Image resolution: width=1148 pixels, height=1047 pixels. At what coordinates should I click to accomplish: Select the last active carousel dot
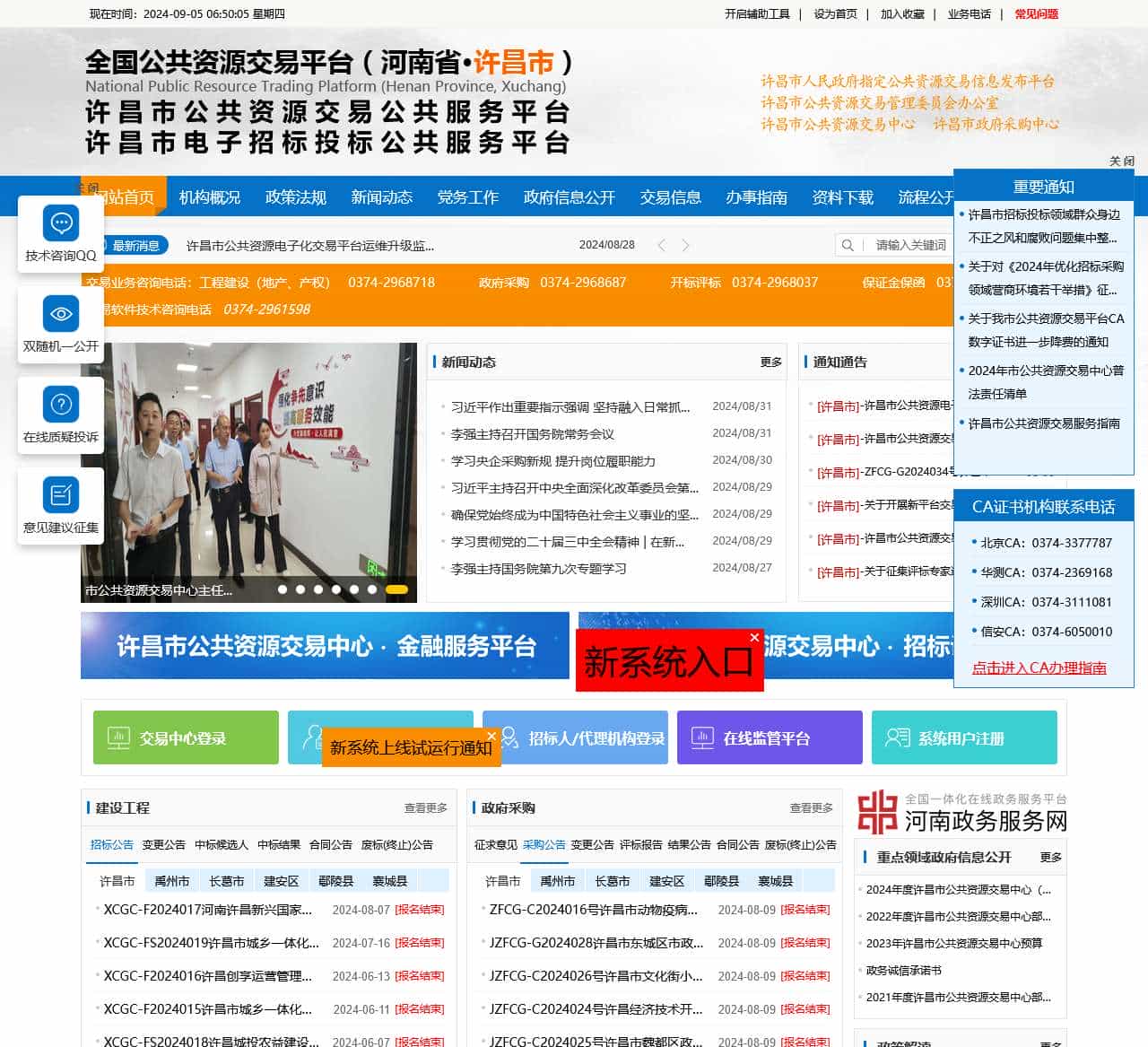click(396, 589)
